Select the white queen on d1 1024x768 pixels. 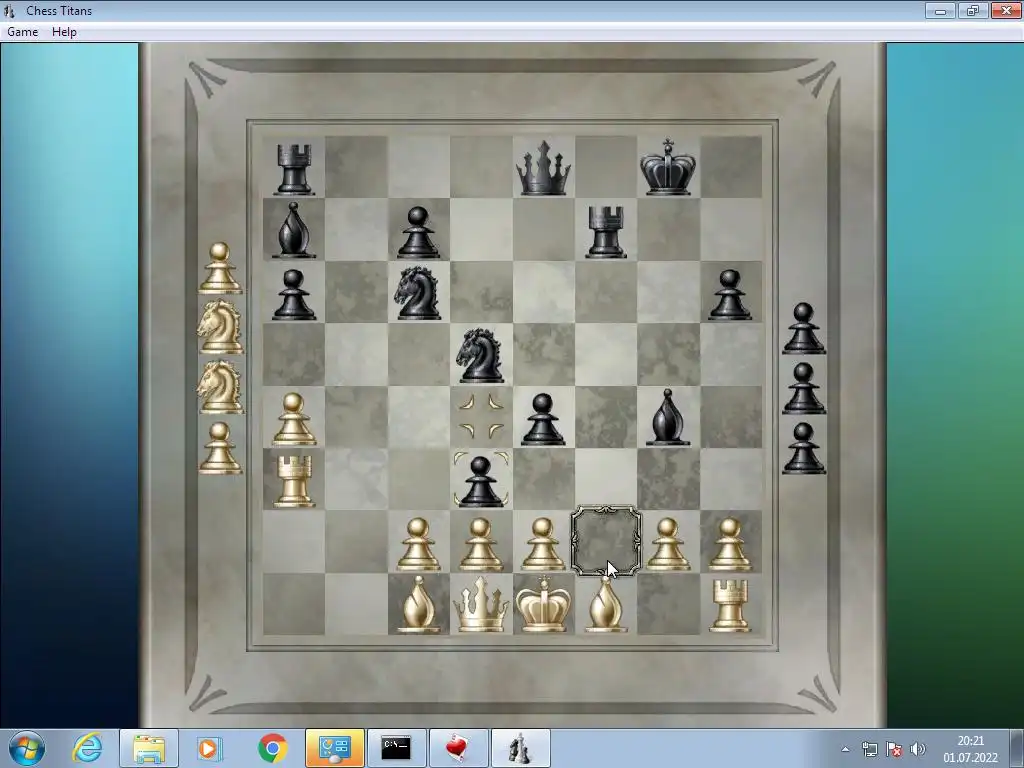481,605
